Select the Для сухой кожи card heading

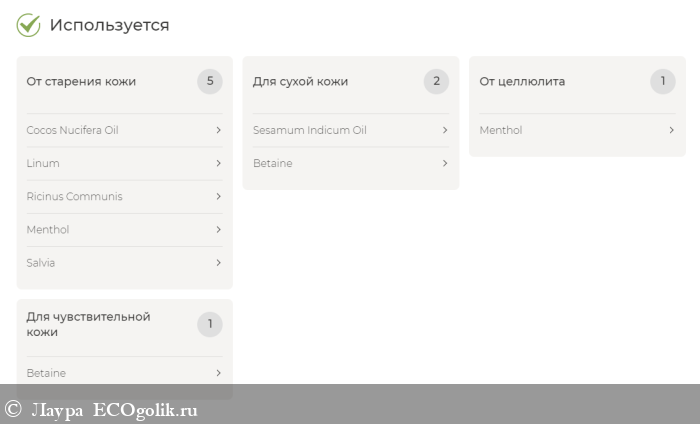pyautogui.click(x=300, y=82)
